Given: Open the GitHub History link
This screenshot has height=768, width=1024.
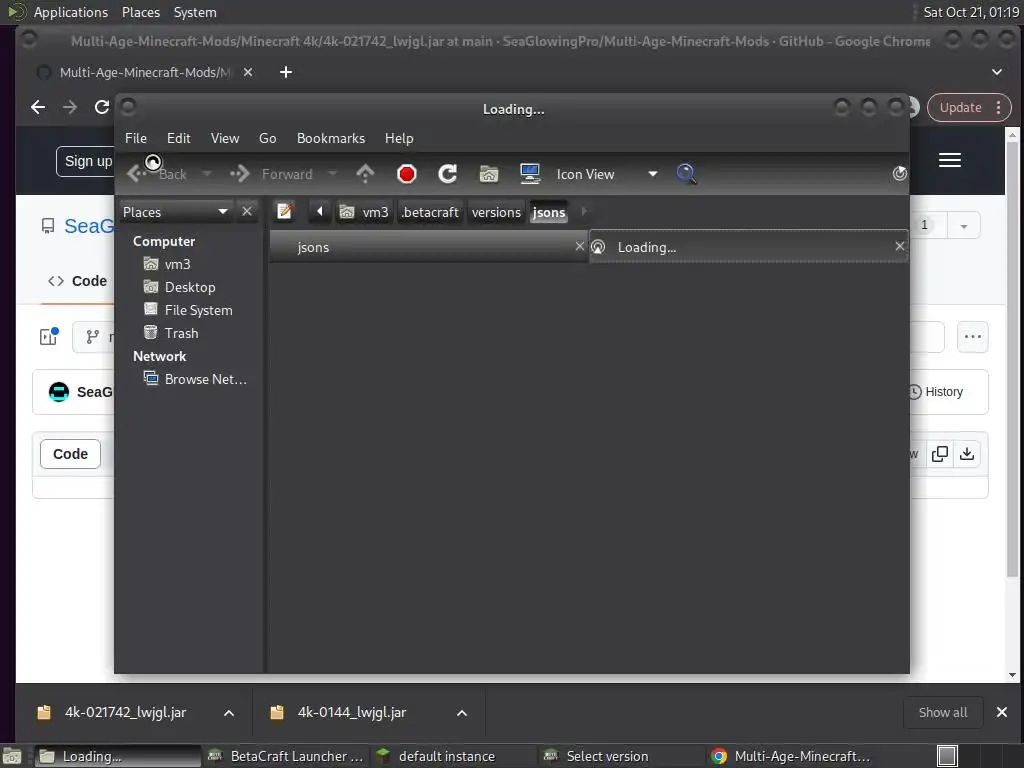Looking at the screenshot, I should pos(936,392).
